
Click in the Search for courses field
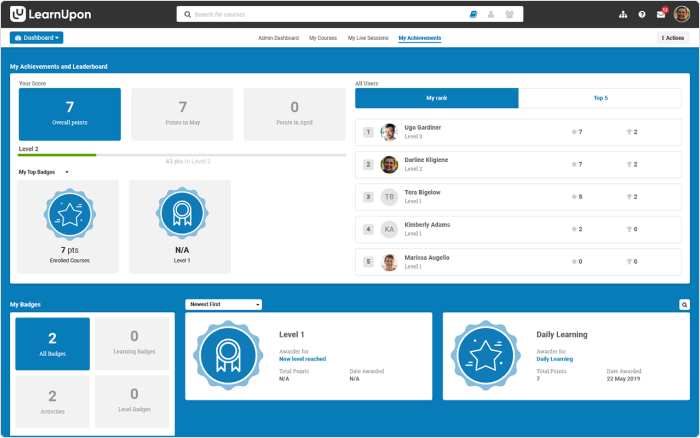(x=320, y=15)
